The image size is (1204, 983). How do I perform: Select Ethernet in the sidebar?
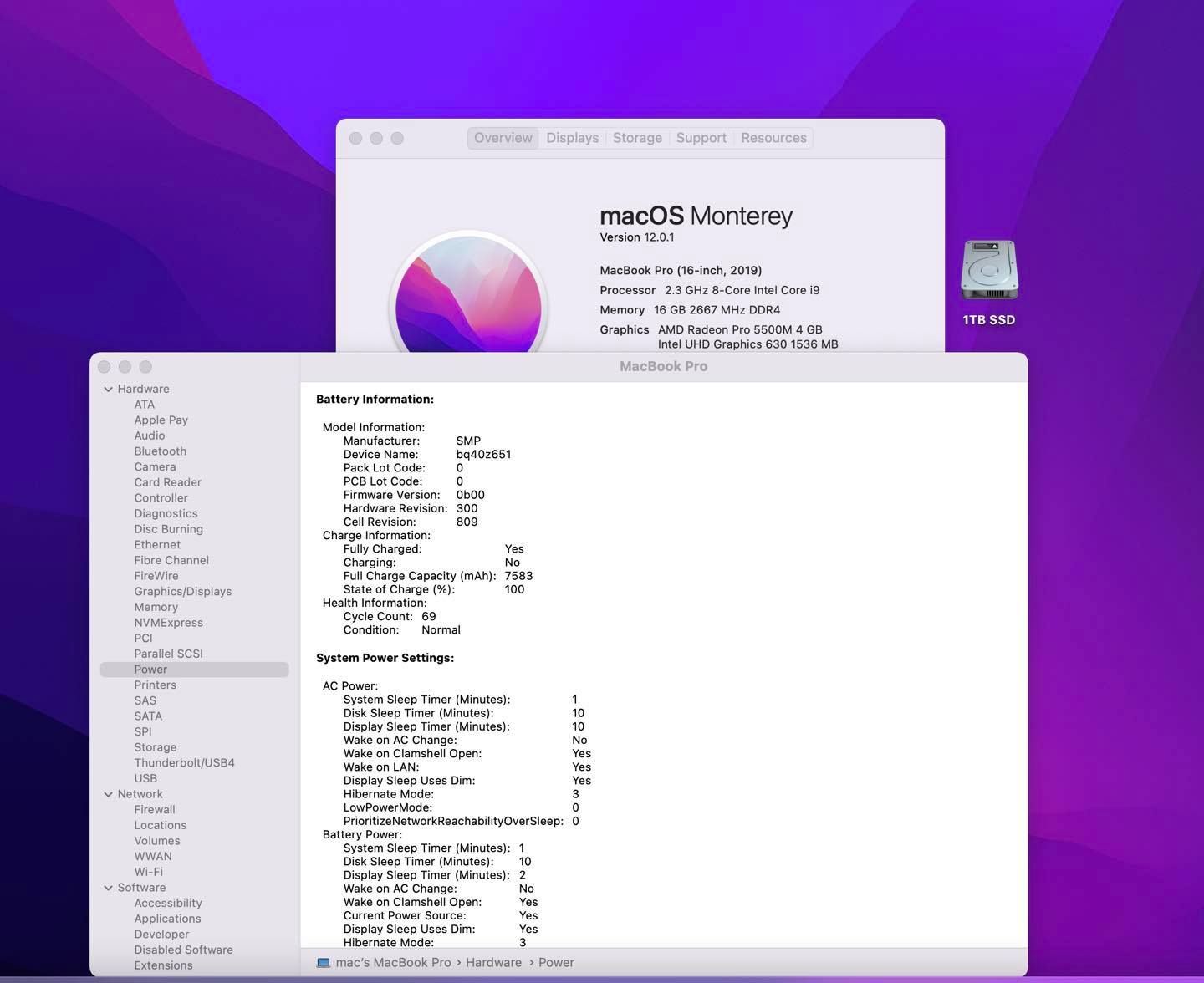[157, 545]
